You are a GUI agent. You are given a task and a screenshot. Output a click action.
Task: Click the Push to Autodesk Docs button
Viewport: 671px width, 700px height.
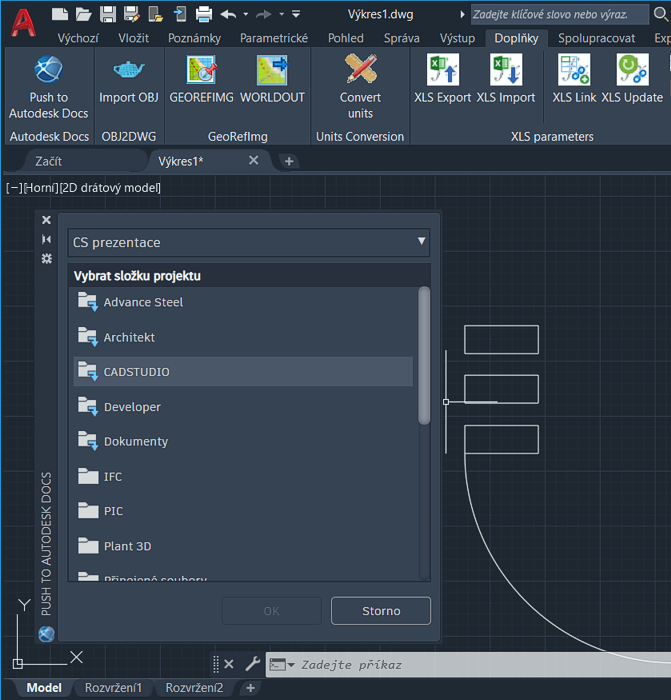49,87
